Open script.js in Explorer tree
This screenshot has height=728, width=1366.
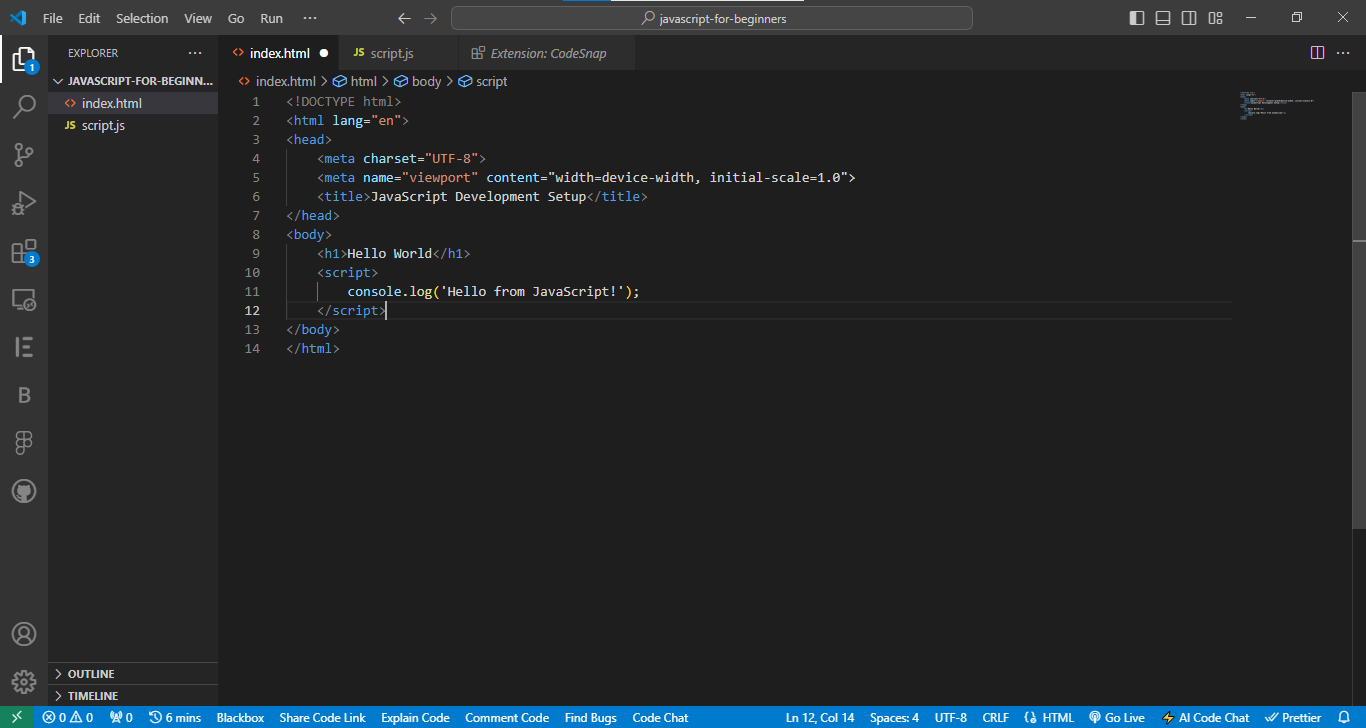(x=133, y=125)
